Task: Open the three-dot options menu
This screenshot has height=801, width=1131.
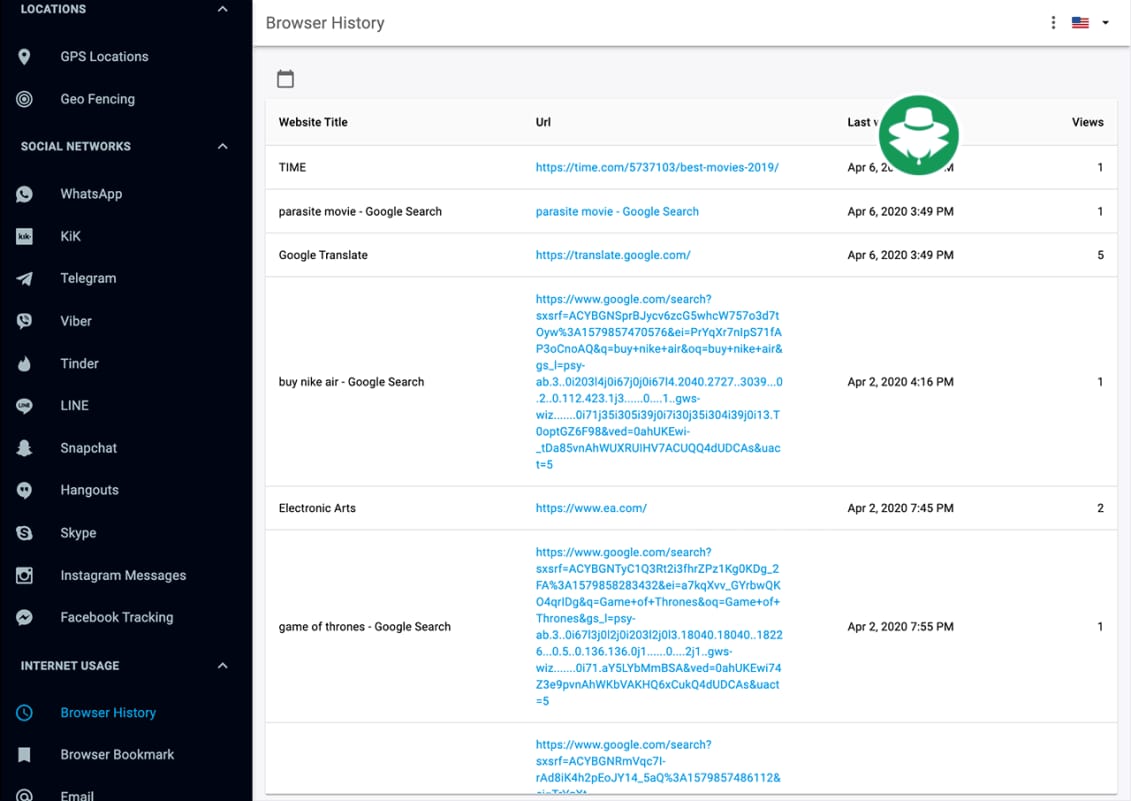Action: click(x=1052, y=21)
